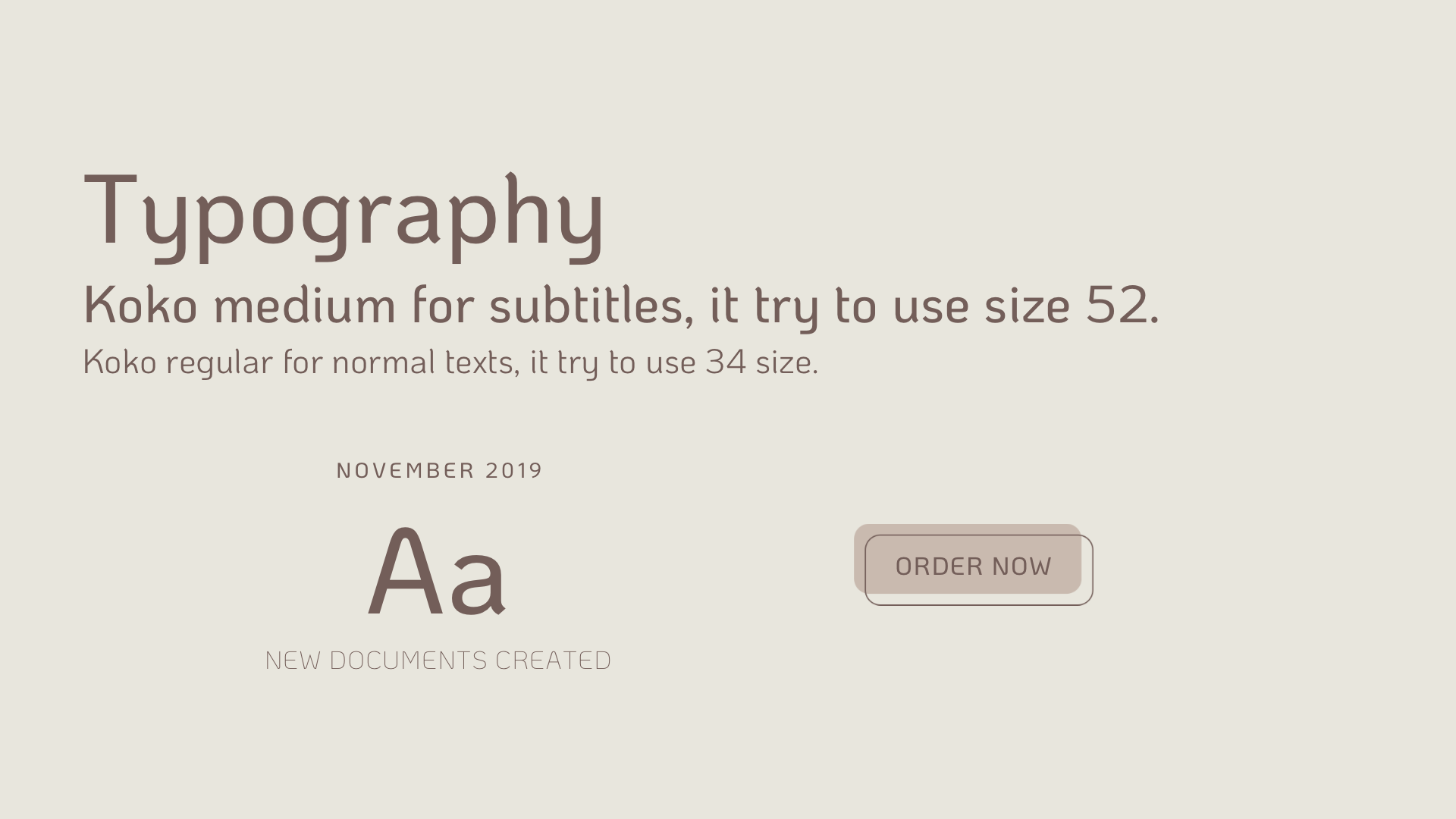This screenshot has width=1456, height=819.
Task: Click the word NOVEMBER in the date label
Action: [406, 471]
